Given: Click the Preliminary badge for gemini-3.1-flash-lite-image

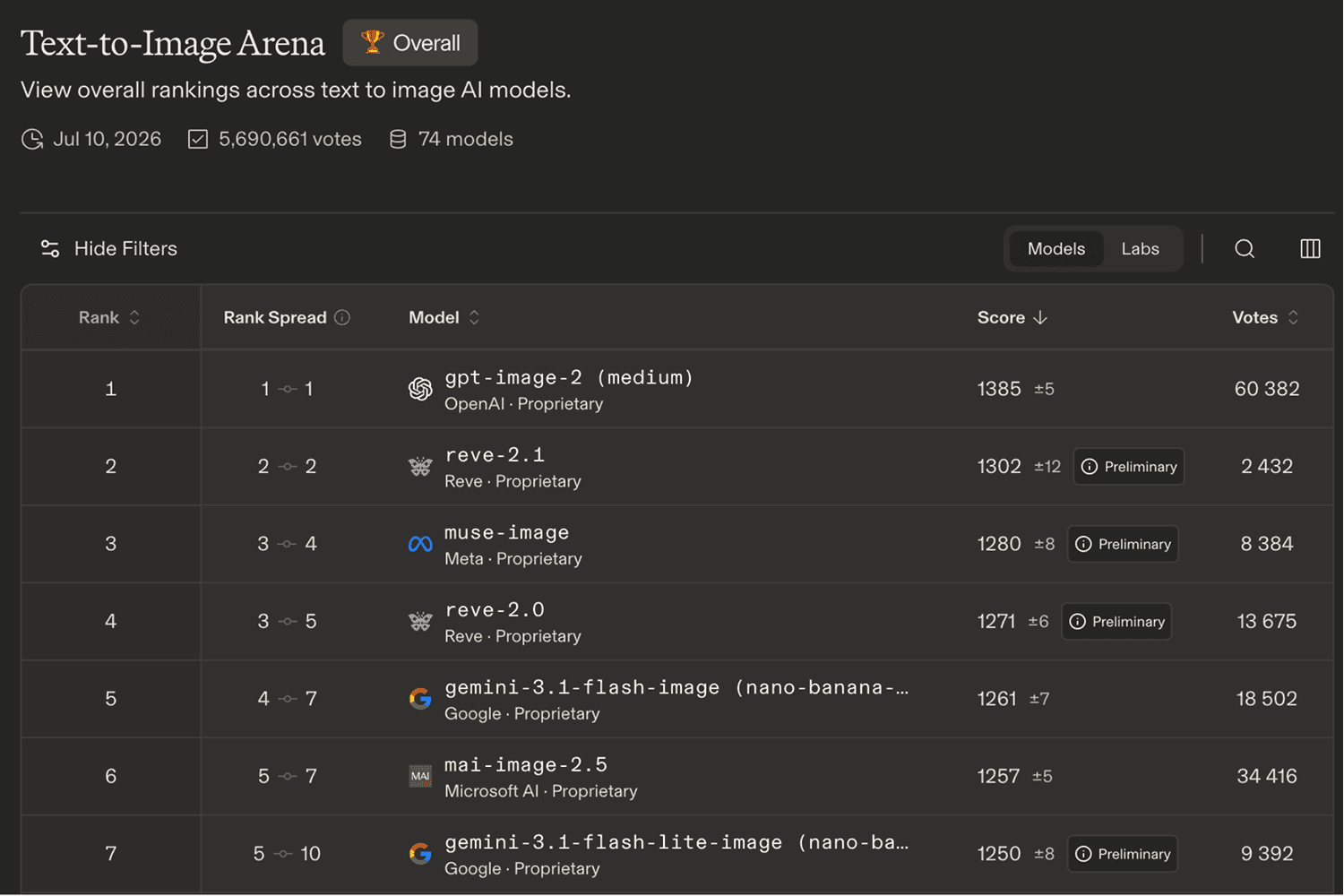Looking at the screenshot, I should point(1123,854).
